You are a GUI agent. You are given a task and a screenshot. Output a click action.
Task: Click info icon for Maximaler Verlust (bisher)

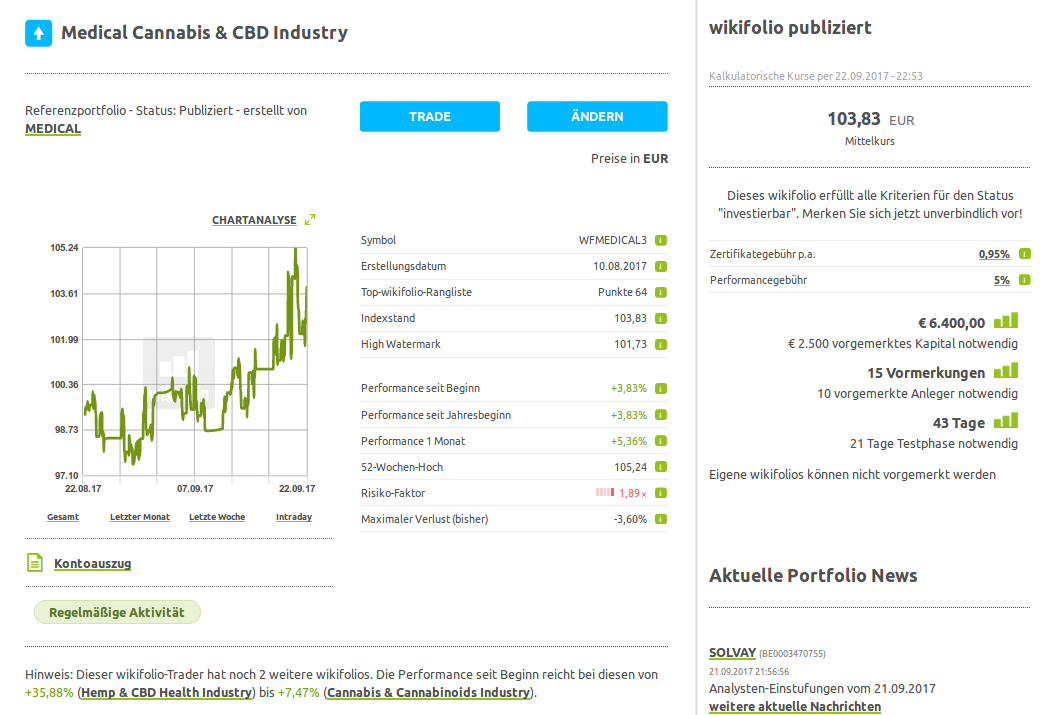(661, 519)
